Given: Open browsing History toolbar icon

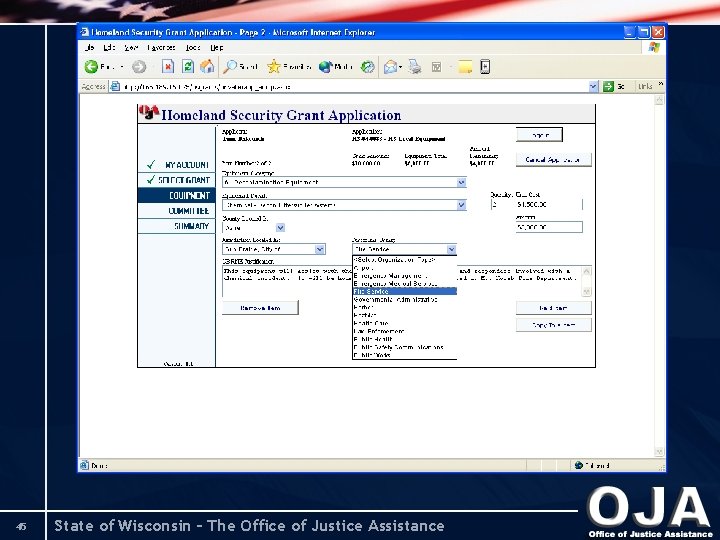Looking at the screenshot, I should [x=367, y=67].
